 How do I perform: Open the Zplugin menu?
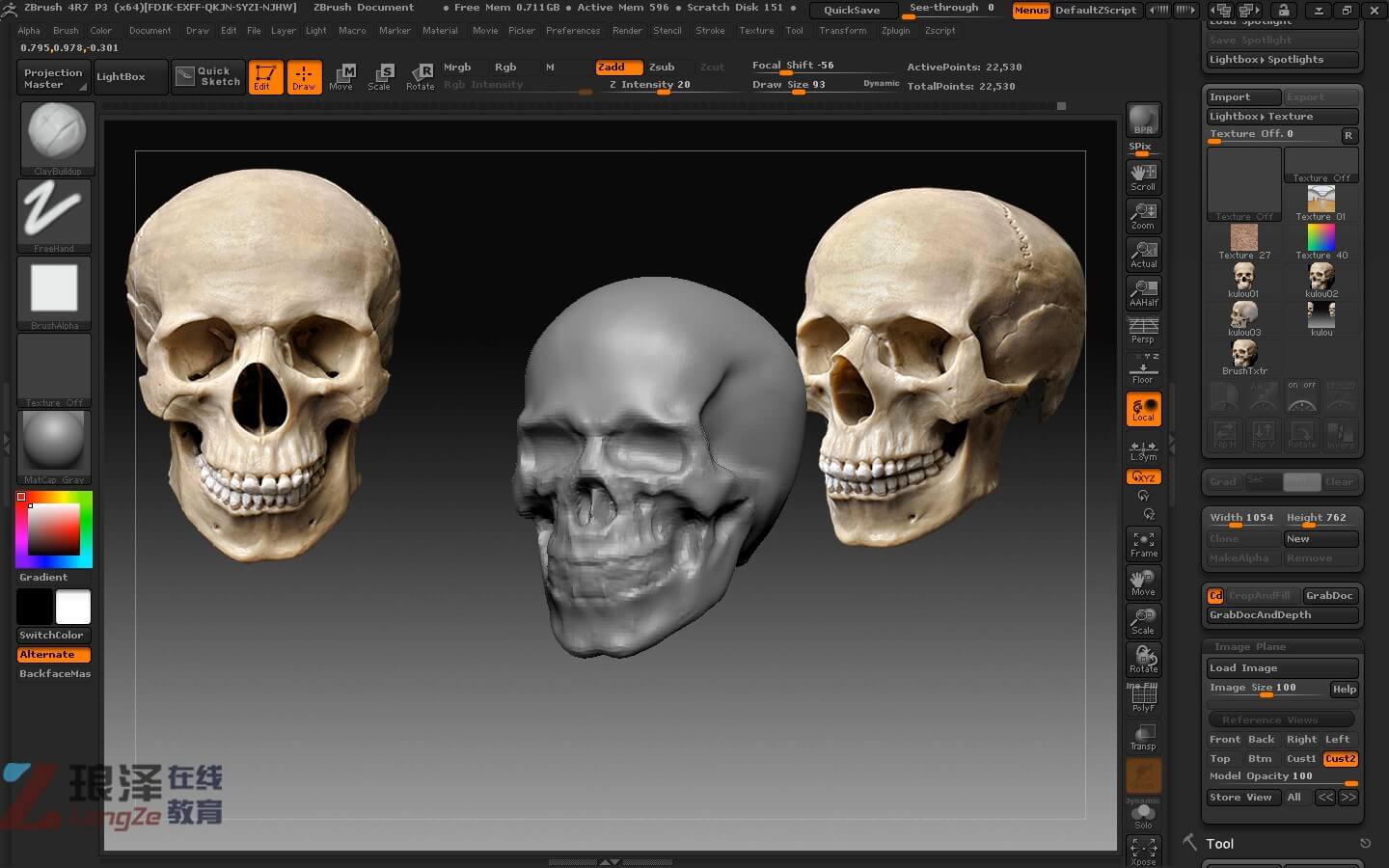click(x=895, y=31)
